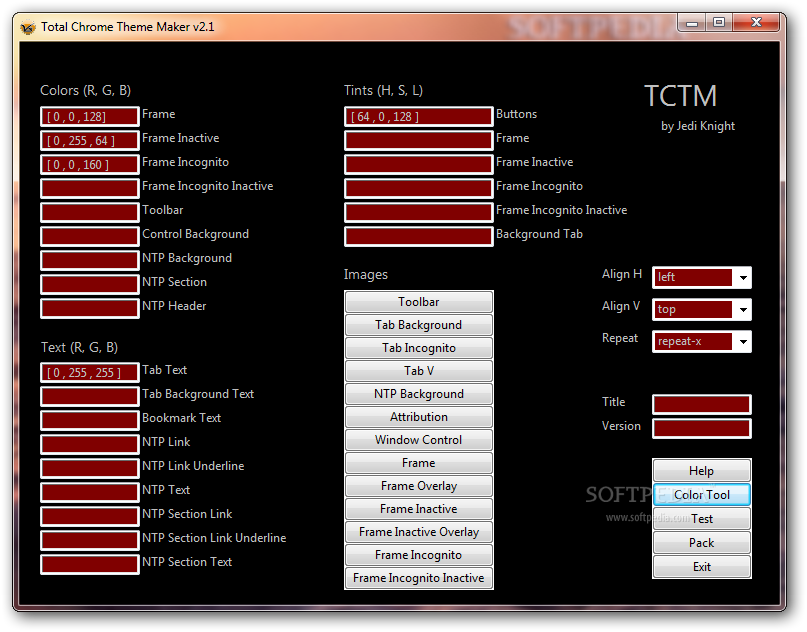Screen dimensions: 807x632
Task: Click the Frame Overlay image button
Action: pyautogui.click(x=418, y=486)
